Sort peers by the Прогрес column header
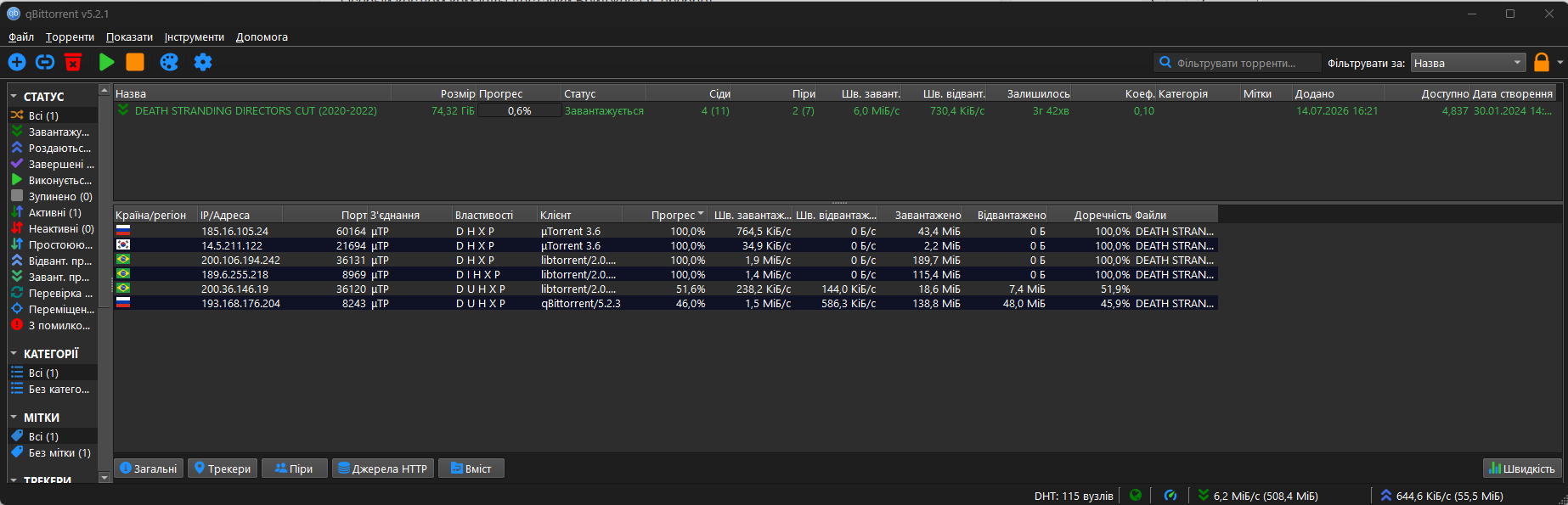This screenshot has width=1568, height=505. tap(664, 215)
